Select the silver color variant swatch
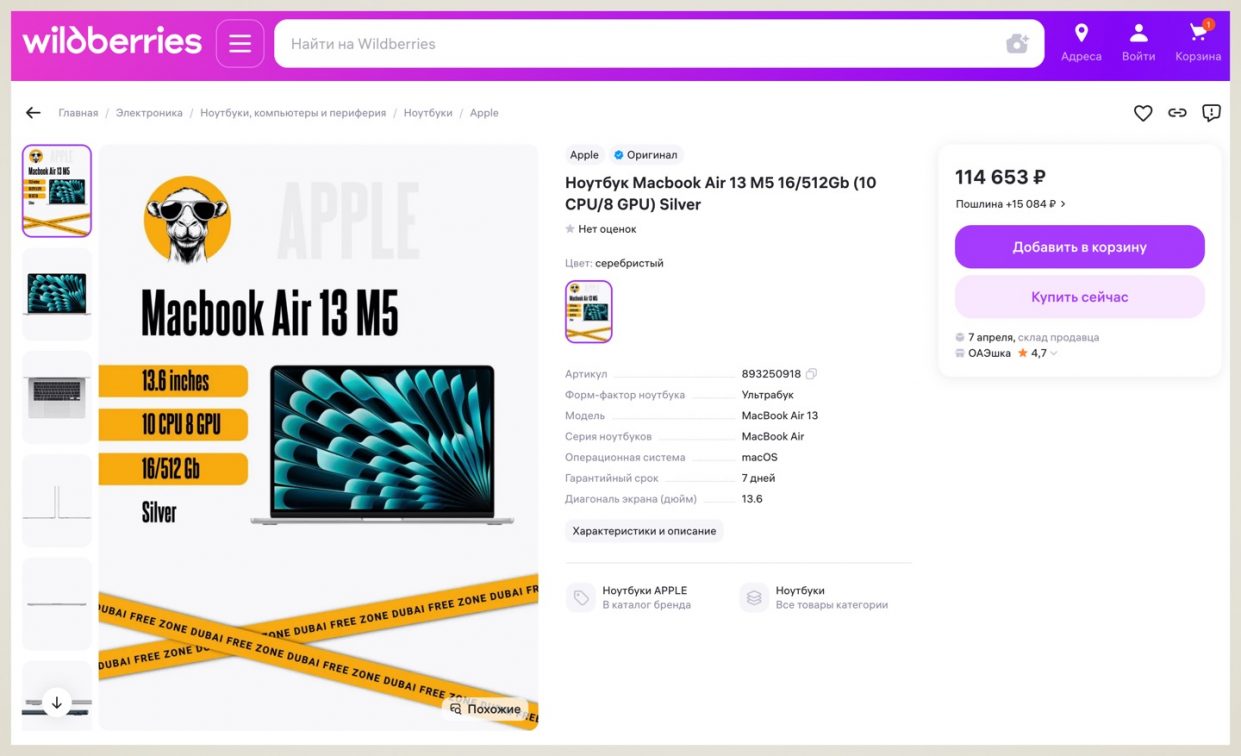This screenshot has width=1241, height=756. tap(589, 312)
